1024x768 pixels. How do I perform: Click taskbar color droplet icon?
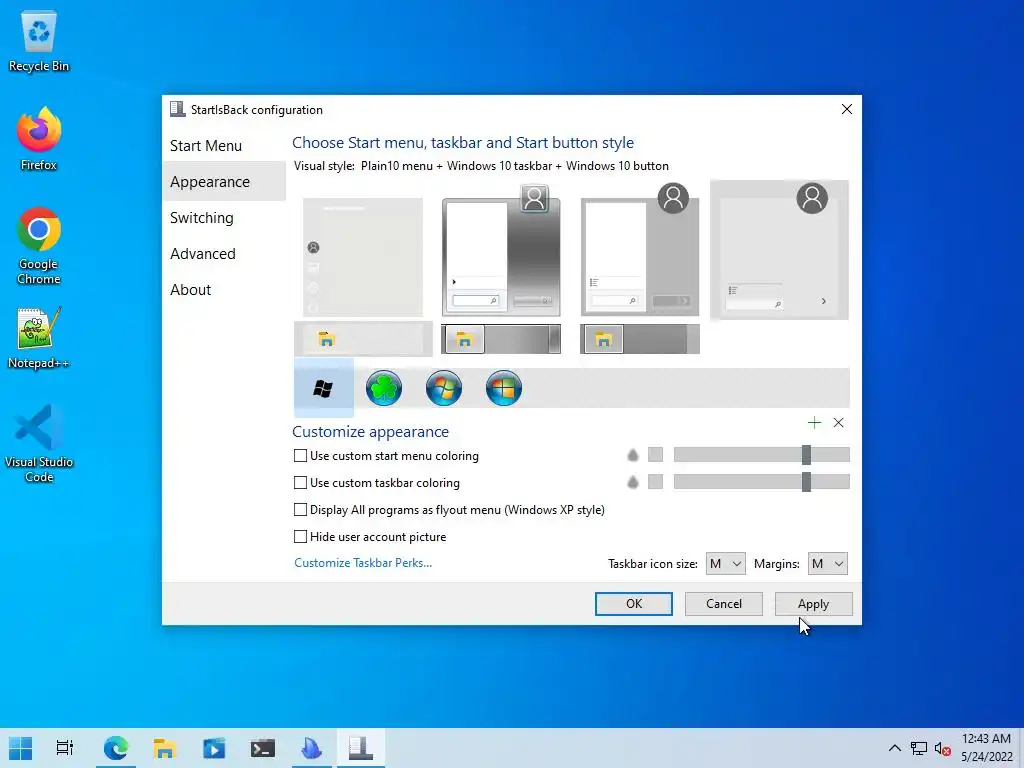point(632,482)
